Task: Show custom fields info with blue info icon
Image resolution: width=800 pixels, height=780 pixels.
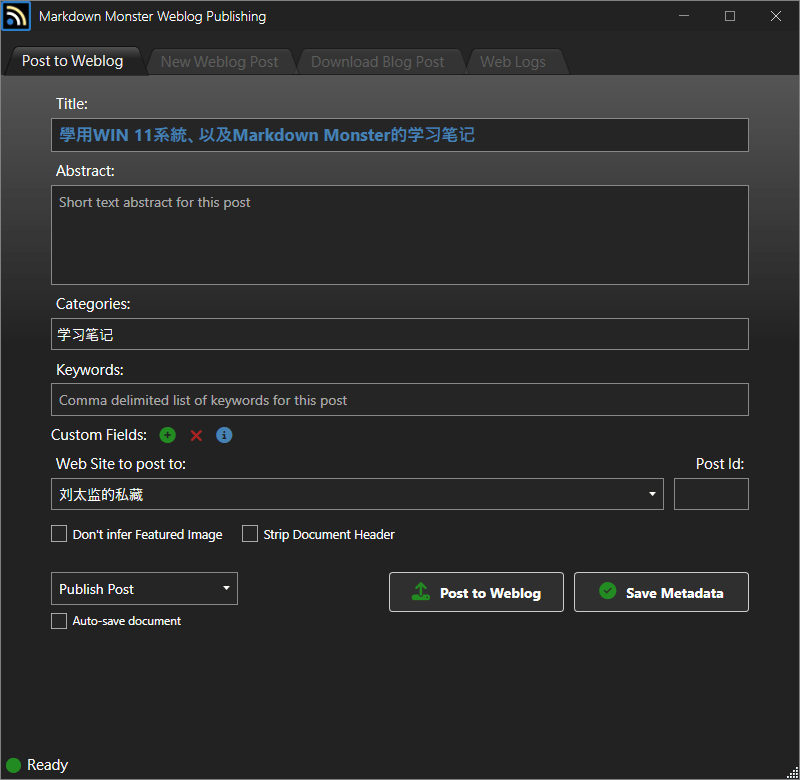Action: click(224, 435)
